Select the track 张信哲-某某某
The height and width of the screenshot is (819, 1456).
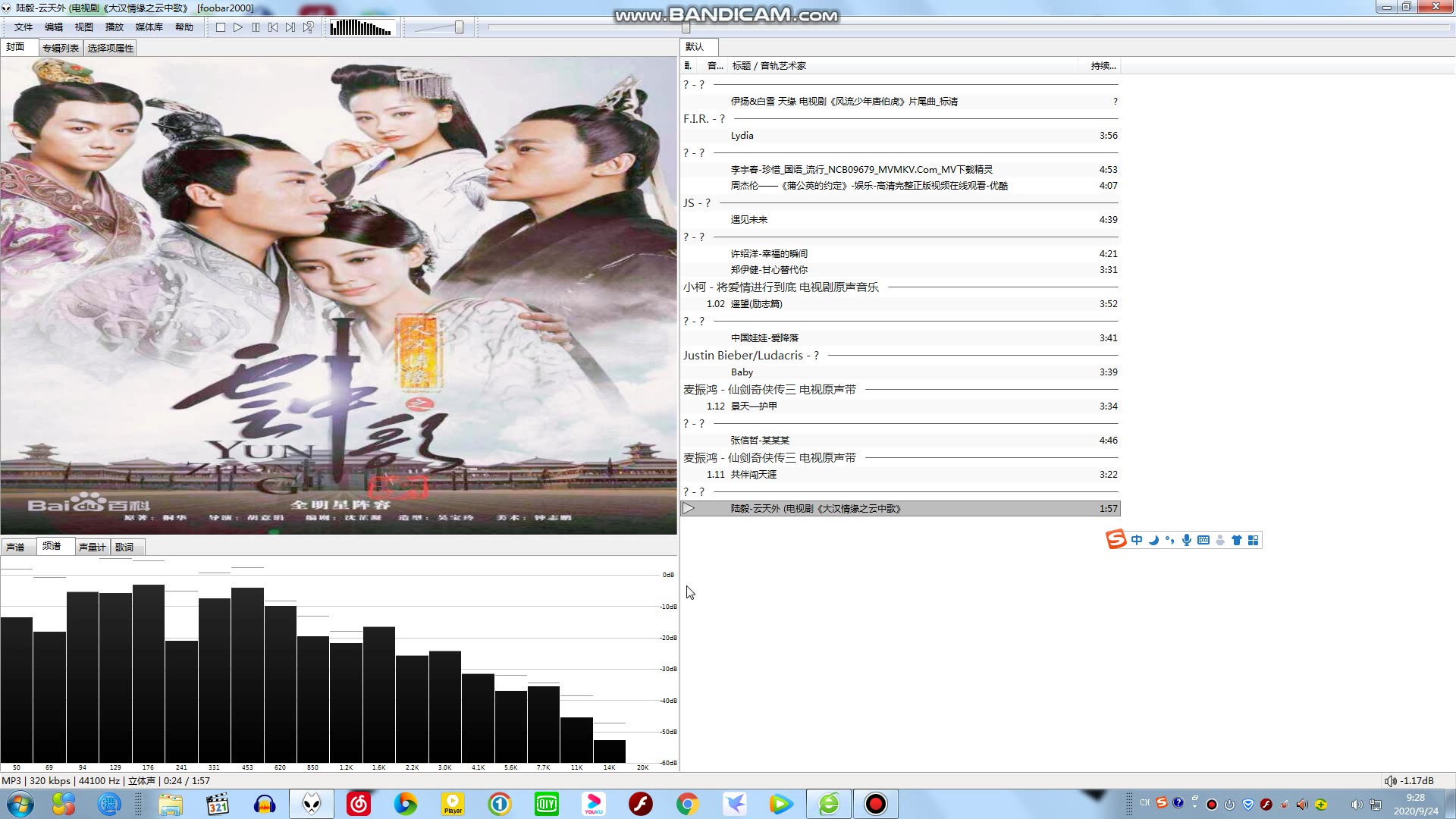coord(900,441)
